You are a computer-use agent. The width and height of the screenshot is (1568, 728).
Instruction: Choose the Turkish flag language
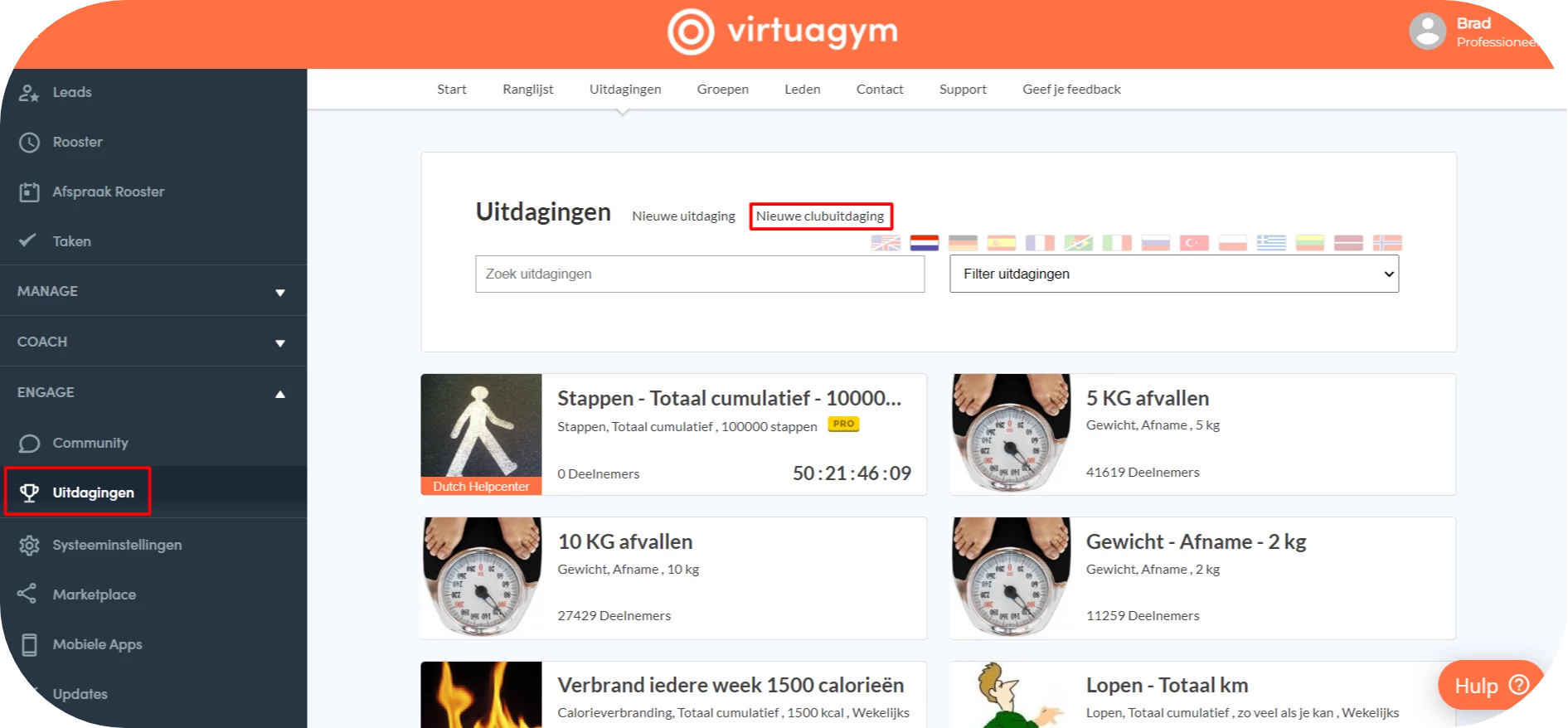coord(1194,243)
